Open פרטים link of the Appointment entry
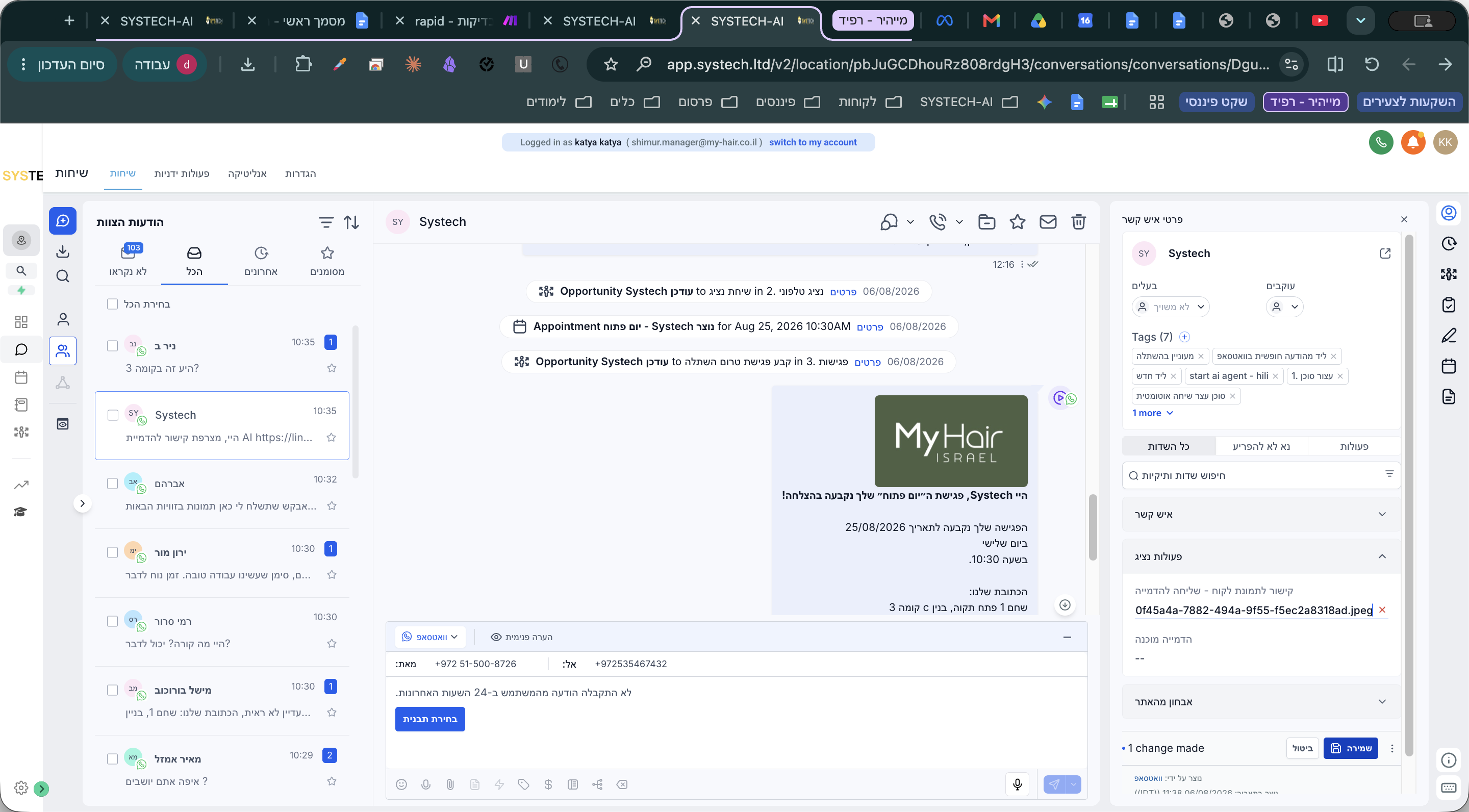This screenshot has height=812, width=1469. click(870, 327)
